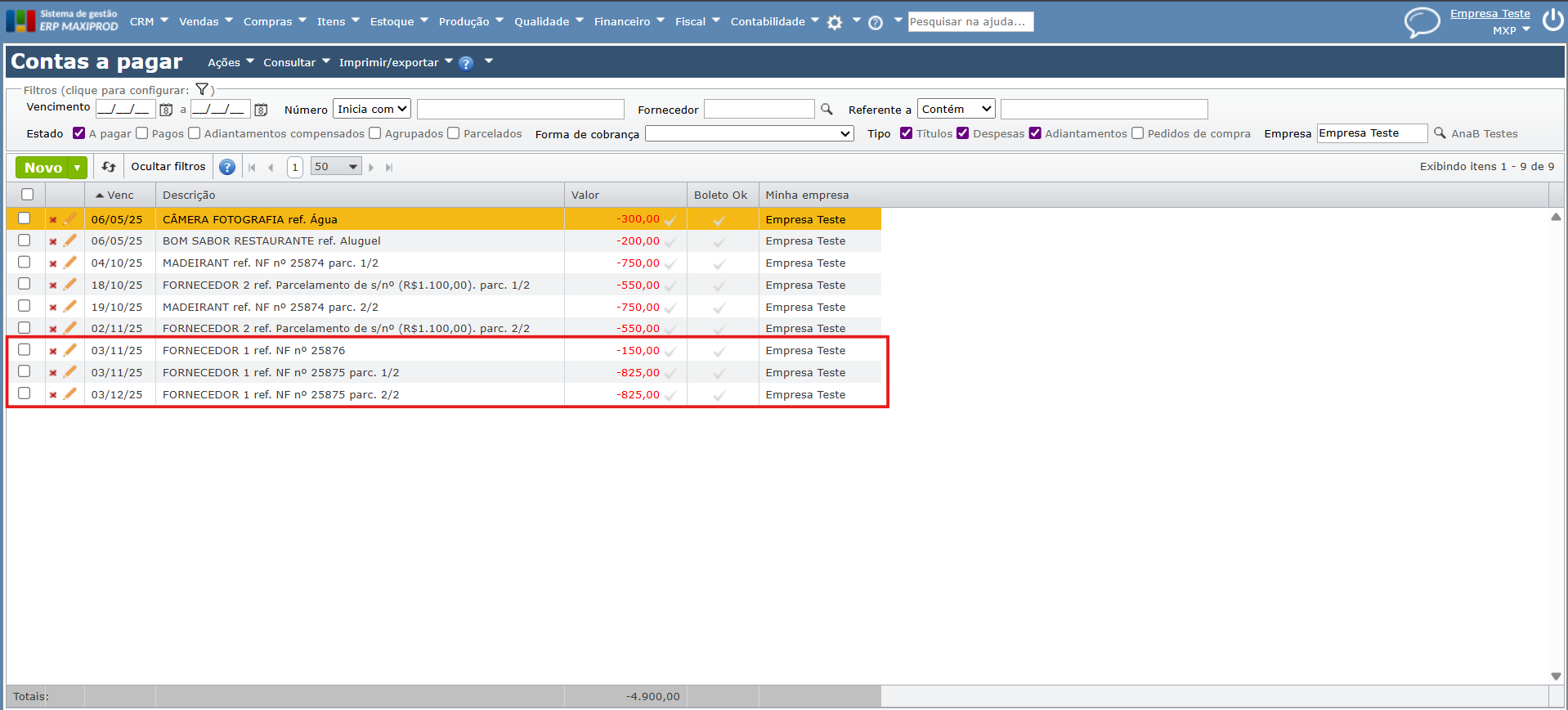
Task: Delete the FORNECEDOR 1 NF 25876 row
Action: 52,352
